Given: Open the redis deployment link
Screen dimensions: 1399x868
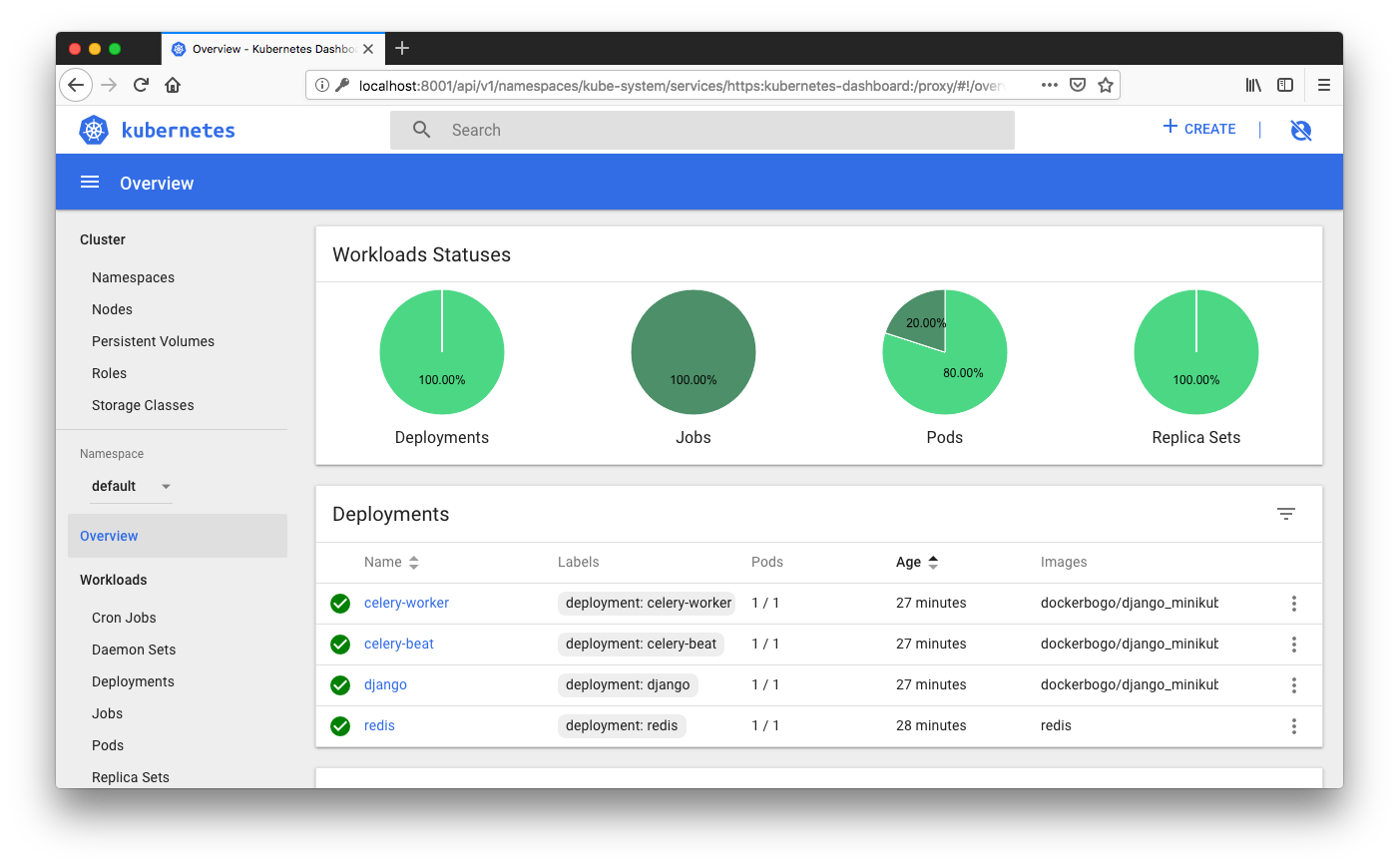Looking at the screenshot, I should coord(379,725).
